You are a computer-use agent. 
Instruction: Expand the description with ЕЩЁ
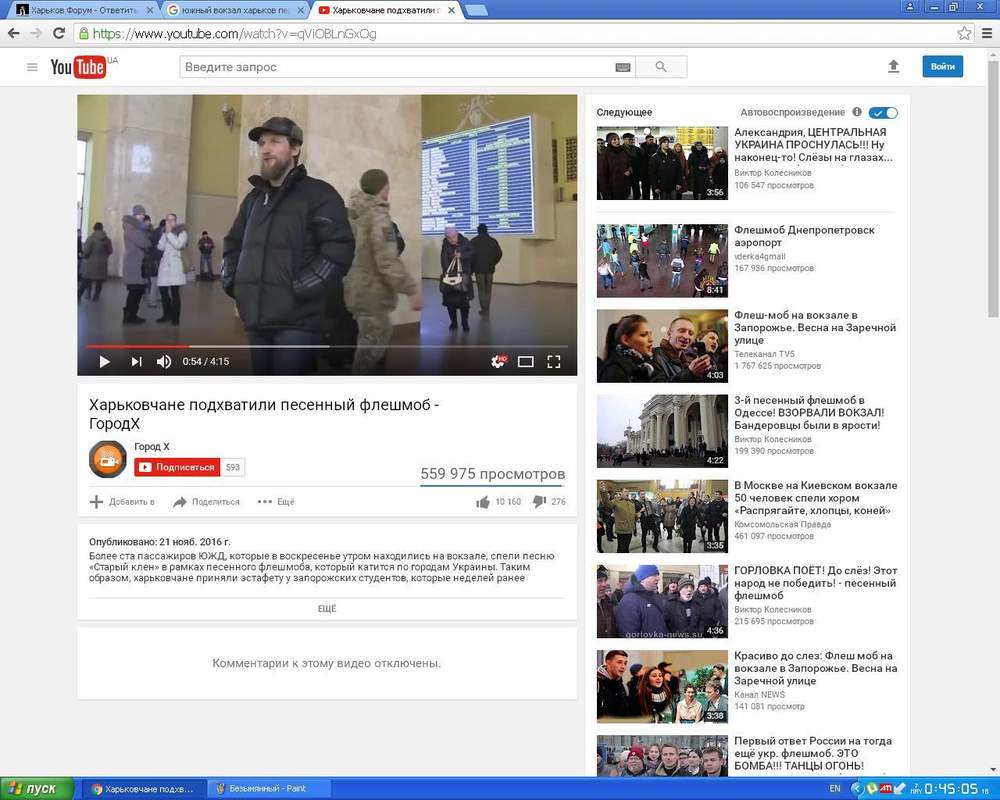[x=327, y=609]
